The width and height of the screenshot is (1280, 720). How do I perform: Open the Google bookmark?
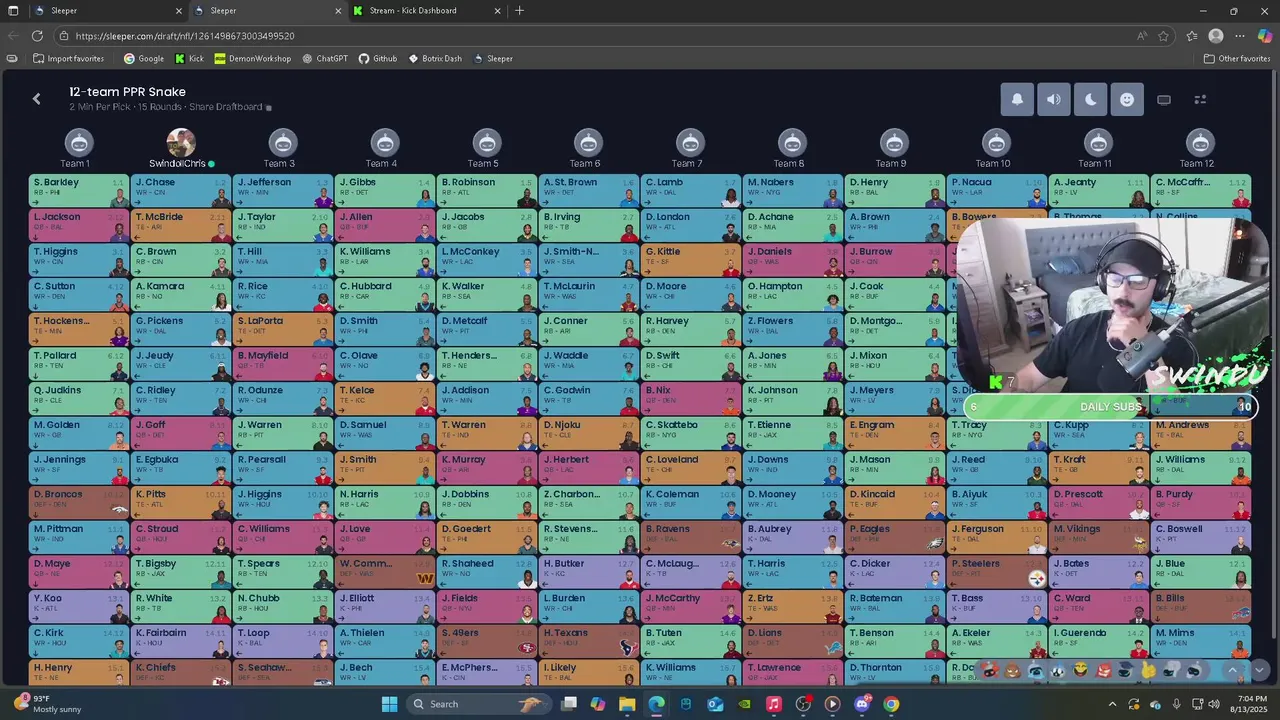point(144,59)
